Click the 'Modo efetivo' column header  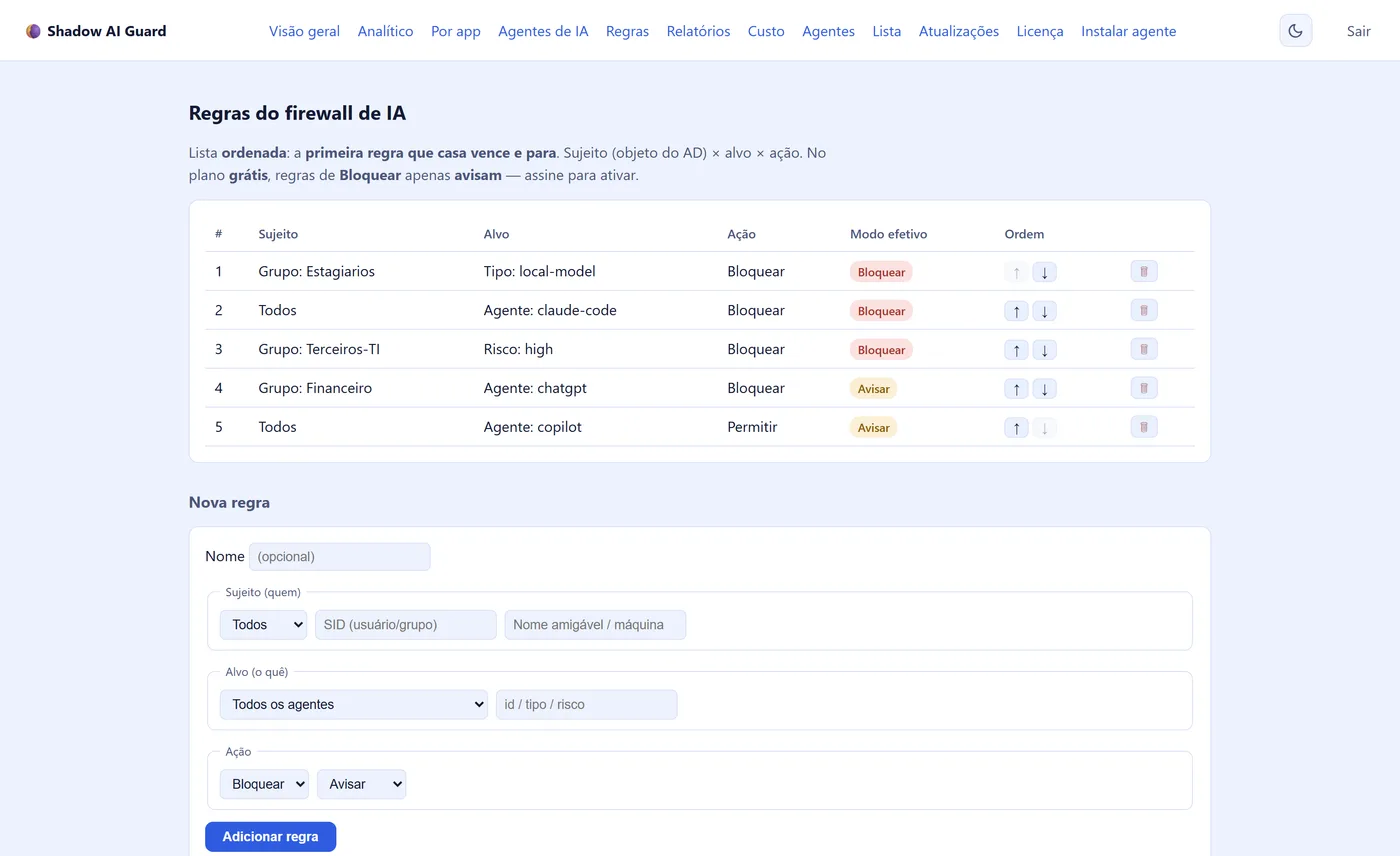pos(889,234)
